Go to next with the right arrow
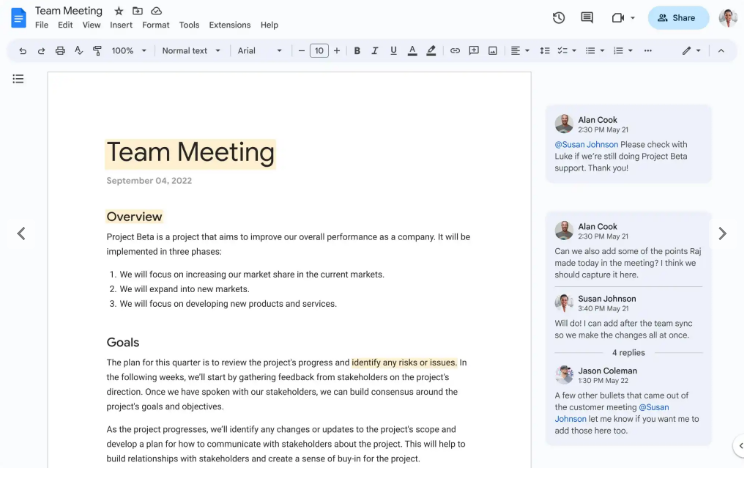 pyautogui.click(x=722, y=233)
